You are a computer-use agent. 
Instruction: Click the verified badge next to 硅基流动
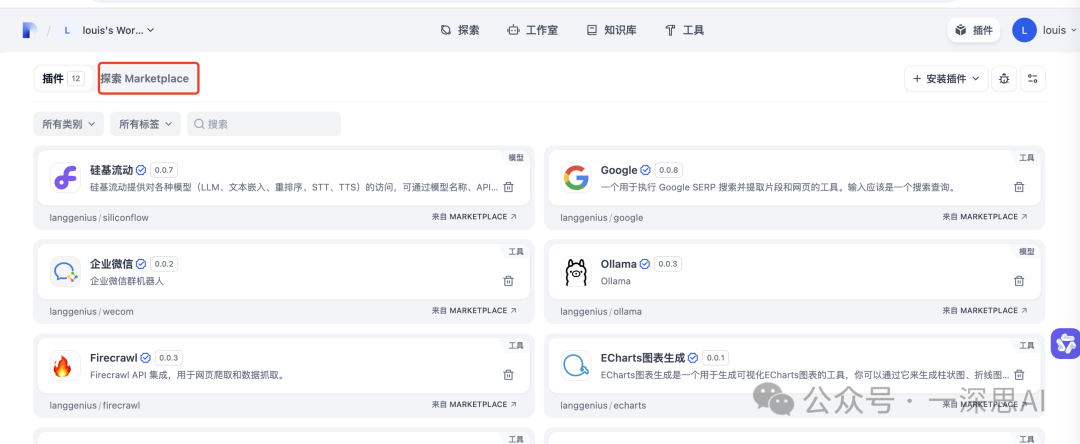[141, 170]
